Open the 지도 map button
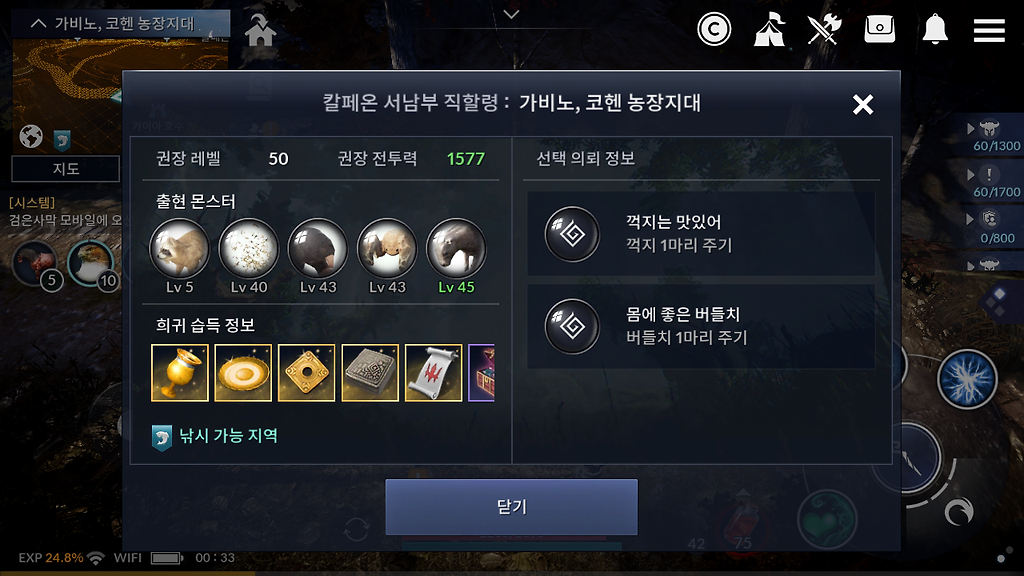The width and height of the screenshot is (1024, 576). click(x=66, y=168)
